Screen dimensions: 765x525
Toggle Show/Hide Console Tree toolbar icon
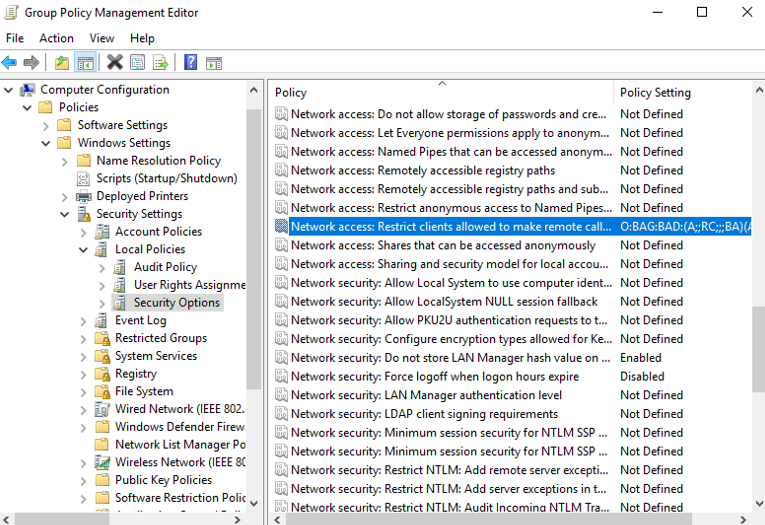coord(86,63)
